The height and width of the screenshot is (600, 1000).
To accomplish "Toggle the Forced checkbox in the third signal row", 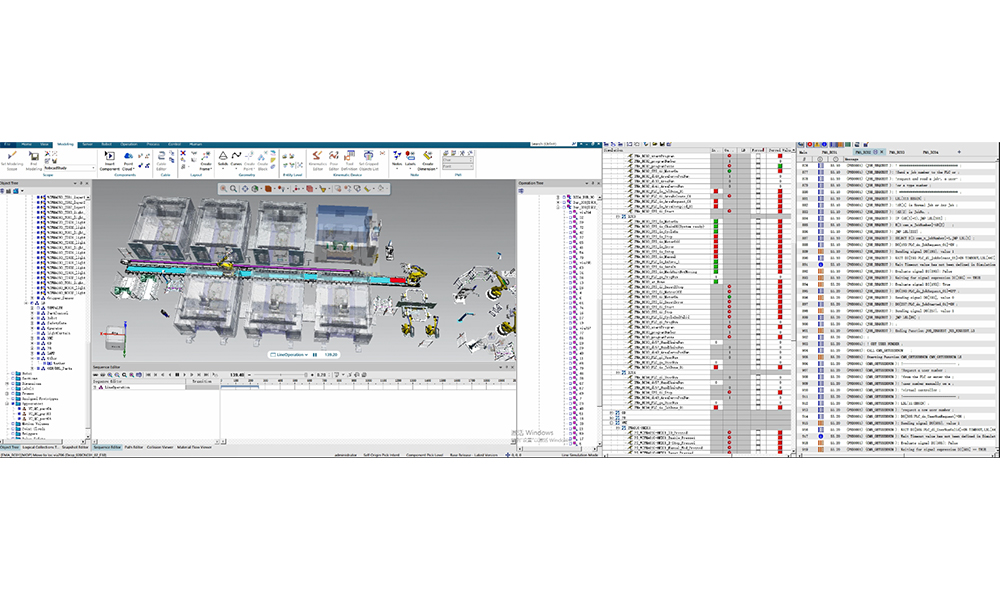I will click(x=756, y=166).
